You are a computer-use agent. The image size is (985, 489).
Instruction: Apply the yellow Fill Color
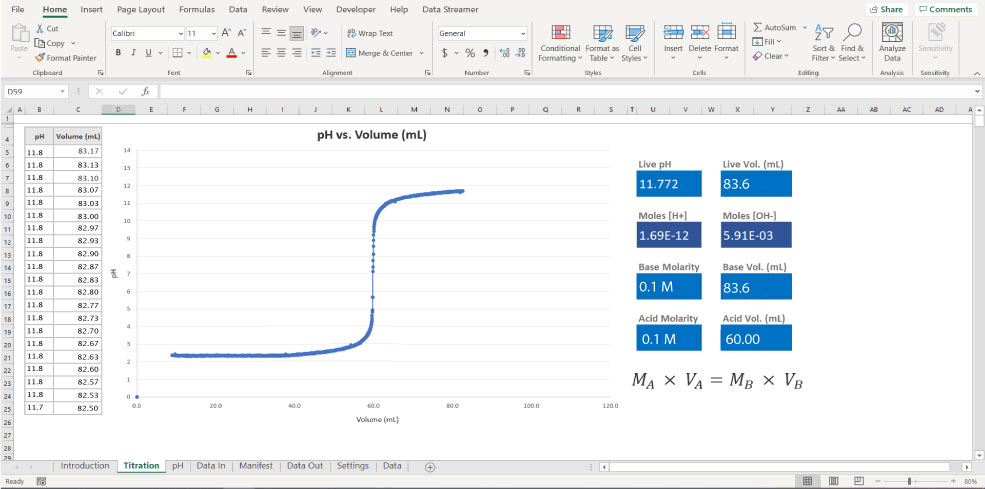coord(207,53)
